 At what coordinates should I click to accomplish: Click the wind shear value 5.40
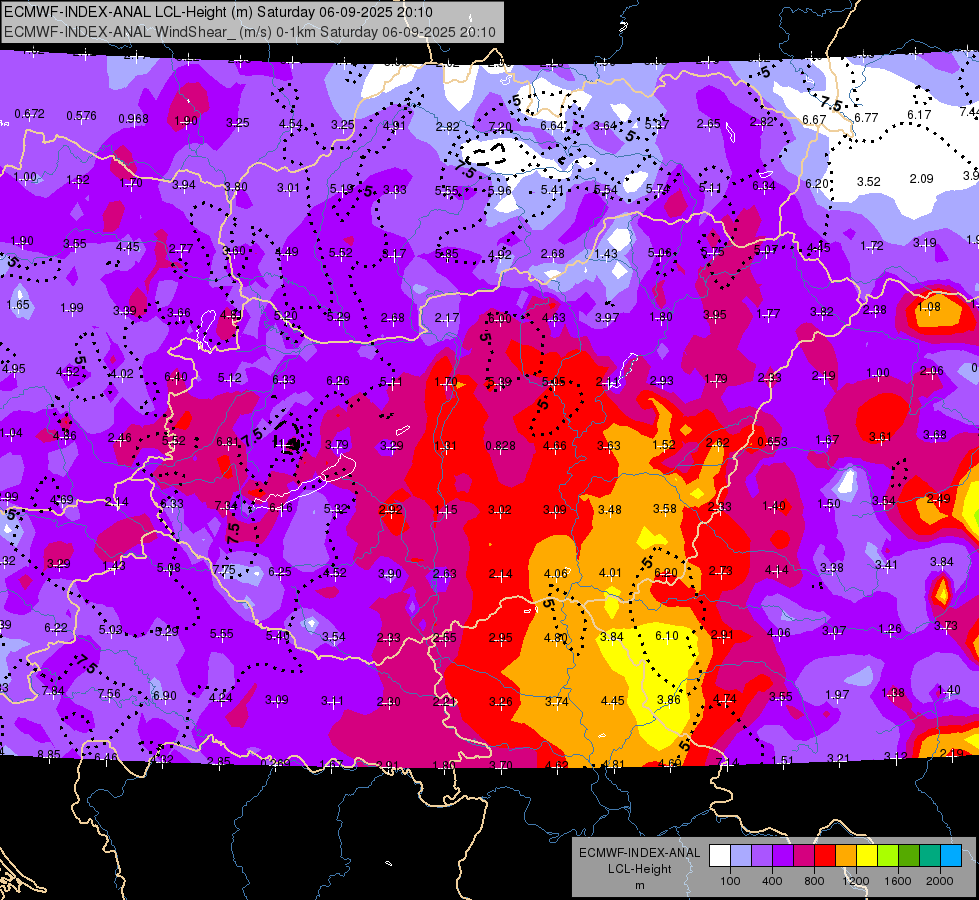click(x=277, y=636)
